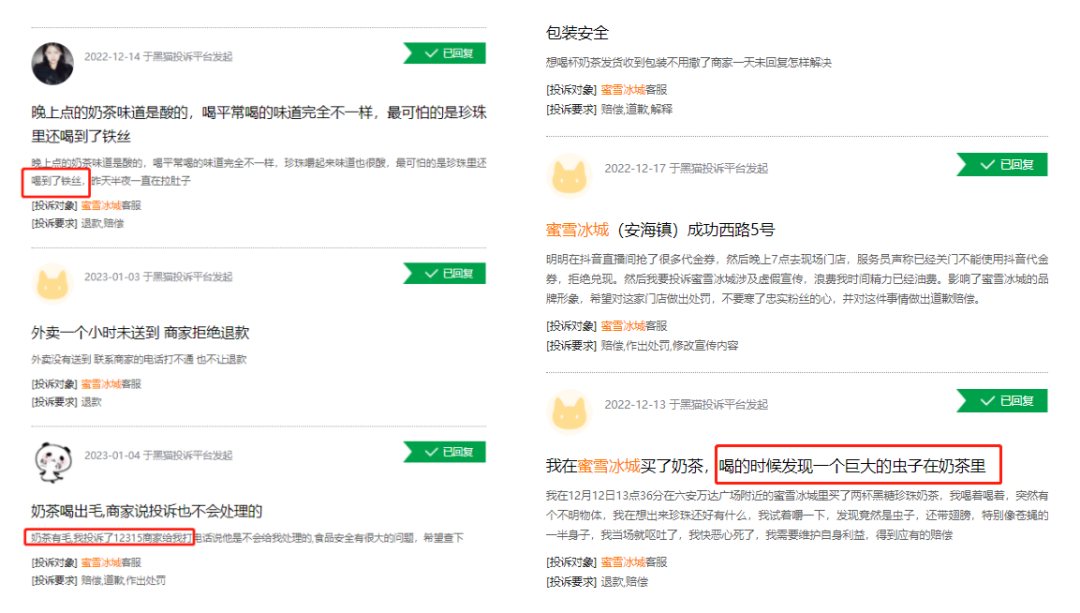Open complaint titled 外卖一个小时未送到 商家拒绝退款
Viewport: 1080px width, 613px height.
140,333
